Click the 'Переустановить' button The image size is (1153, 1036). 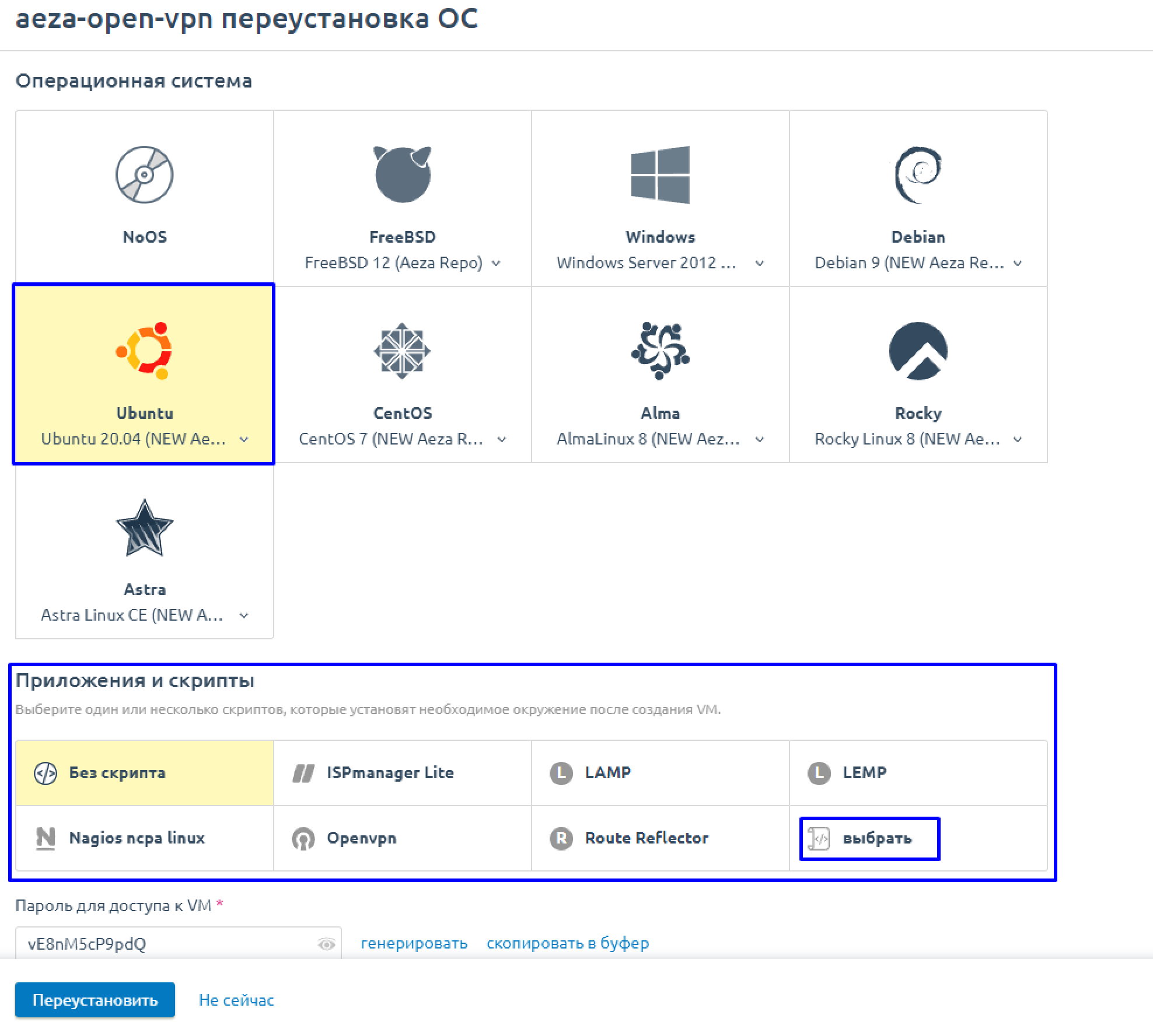click(95, 1000)
